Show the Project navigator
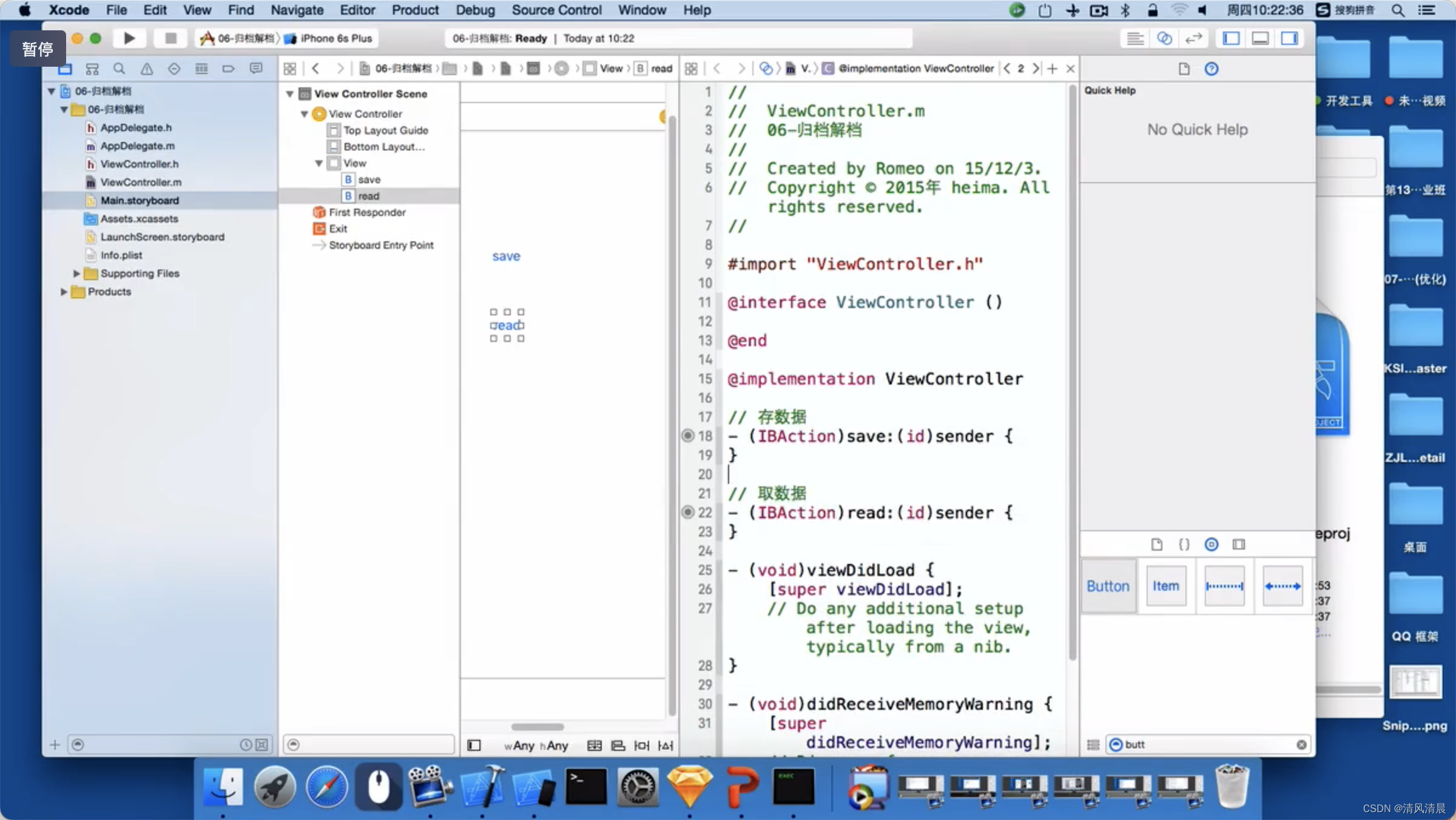Viewport: 1456px width, 820px height. [65, 69]
